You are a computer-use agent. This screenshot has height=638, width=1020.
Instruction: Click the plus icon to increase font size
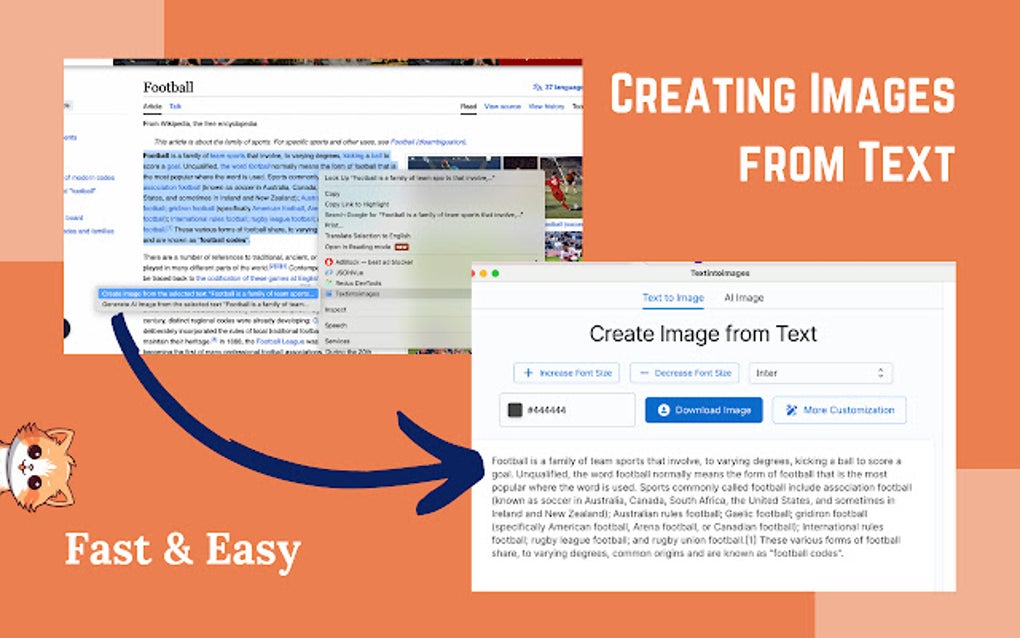525,373
